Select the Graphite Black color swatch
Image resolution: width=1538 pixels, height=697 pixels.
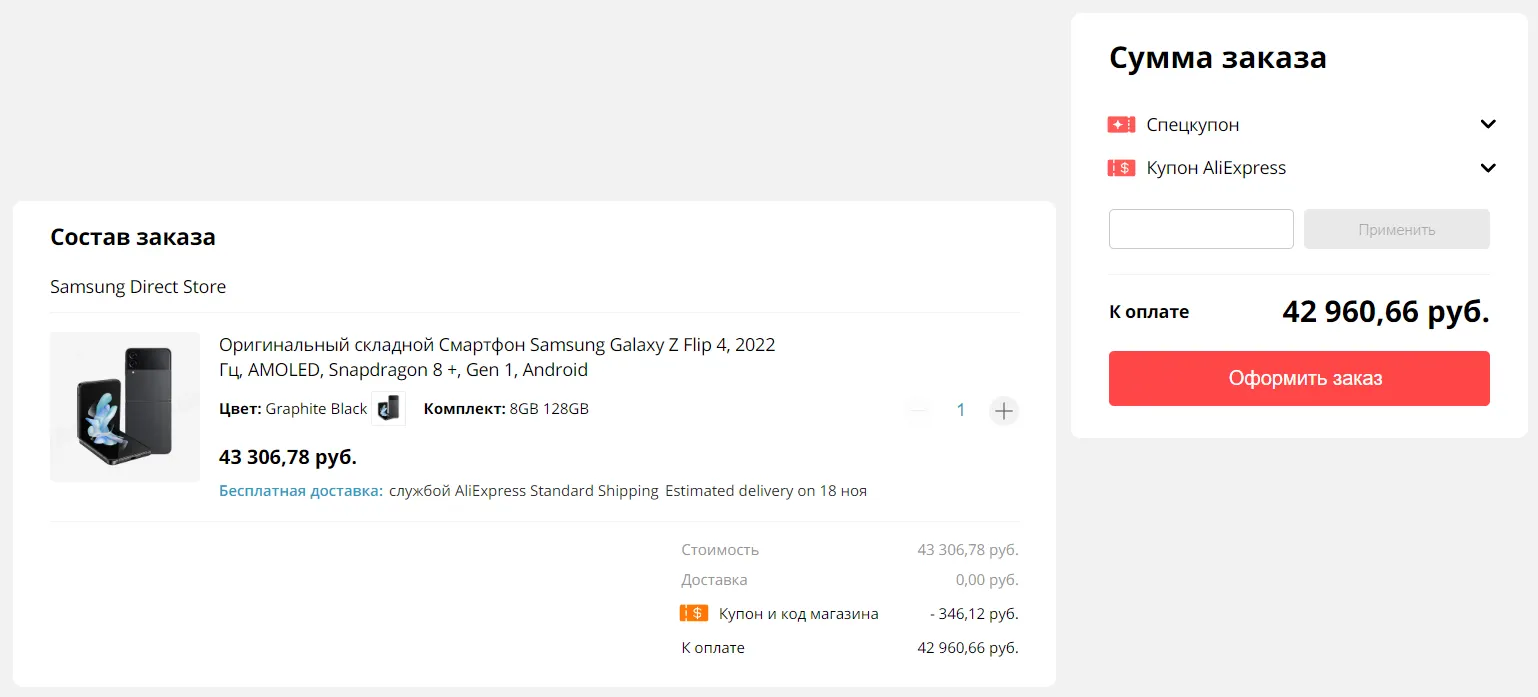(388, 408)
